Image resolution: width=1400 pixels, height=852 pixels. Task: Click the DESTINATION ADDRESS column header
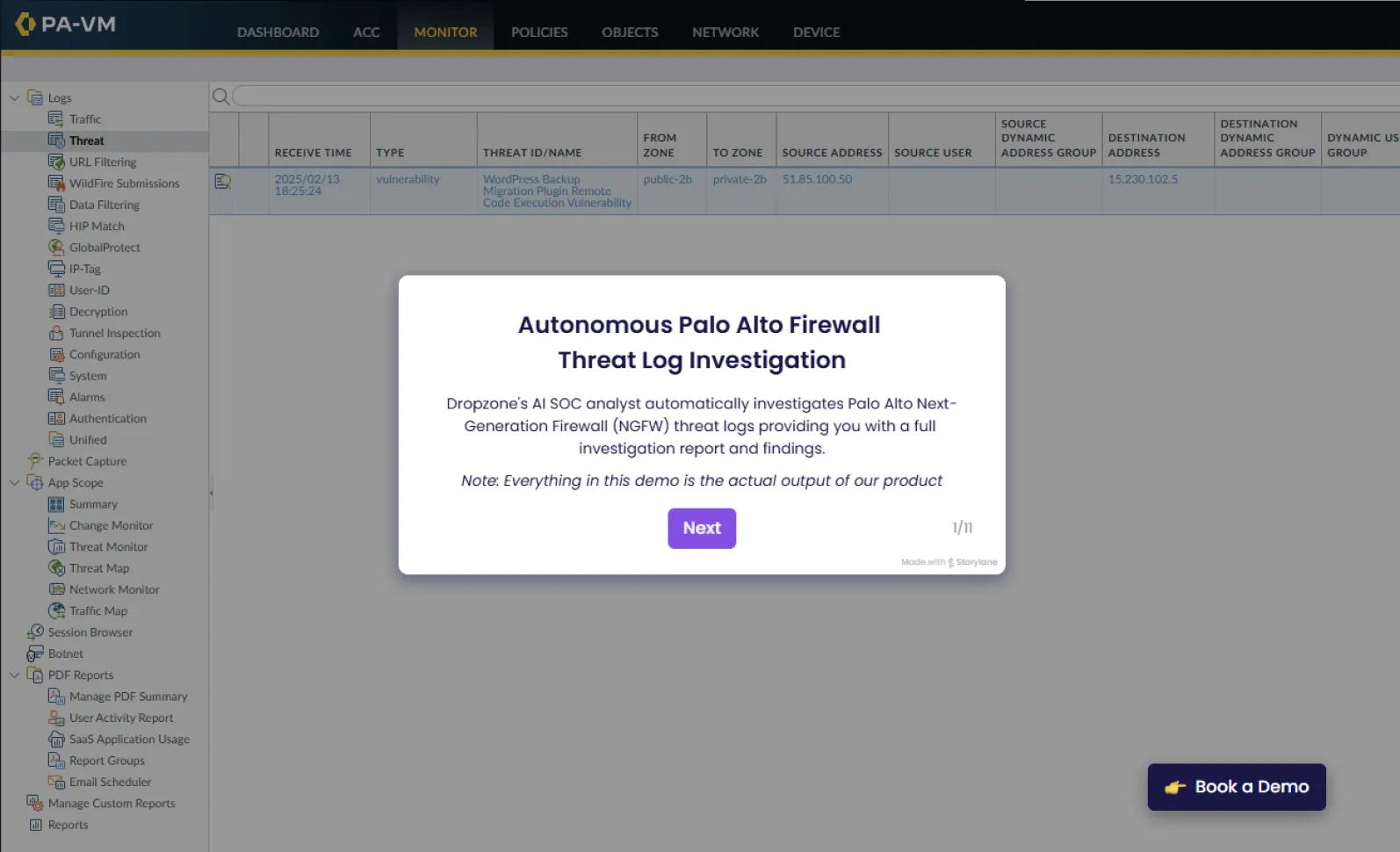point(1146,145)
